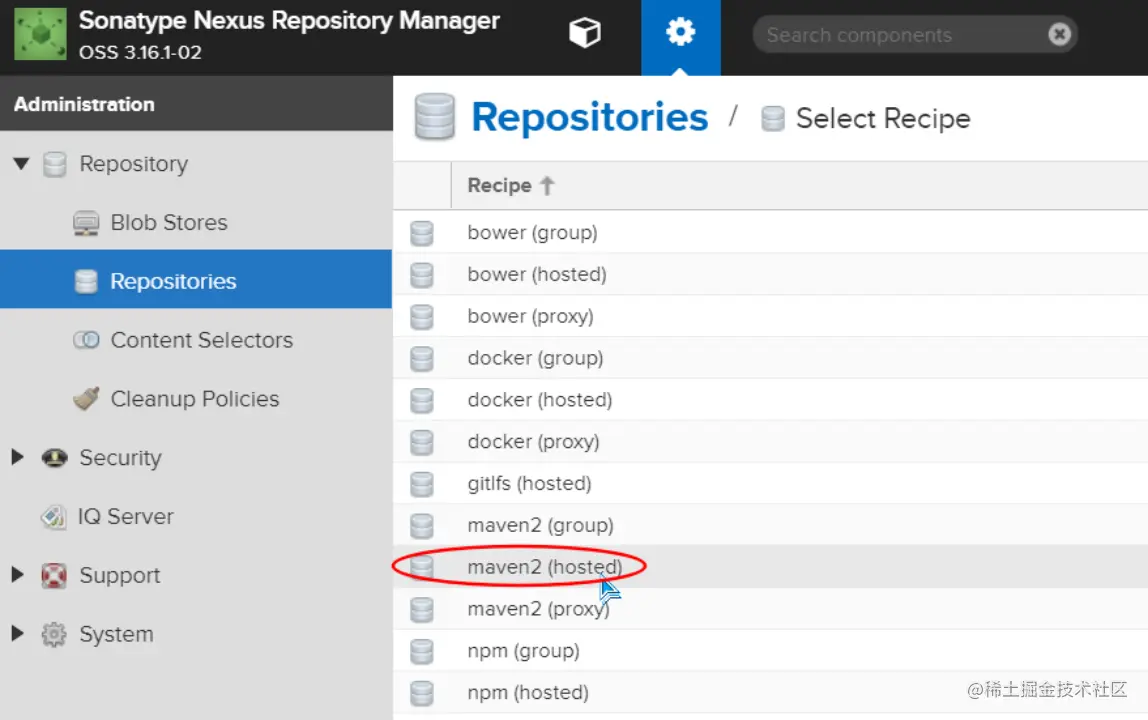Click the database icon beside maven2 (proxy)

click(422, 609)
